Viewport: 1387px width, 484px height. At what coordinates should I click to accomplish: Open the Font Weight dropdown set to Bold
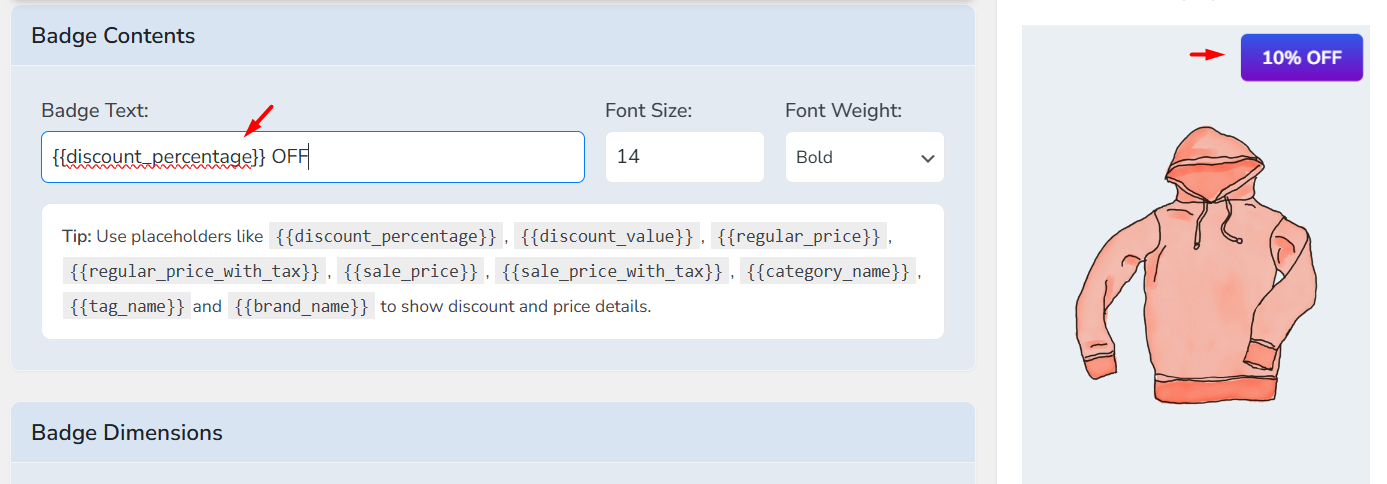(864, 157)
